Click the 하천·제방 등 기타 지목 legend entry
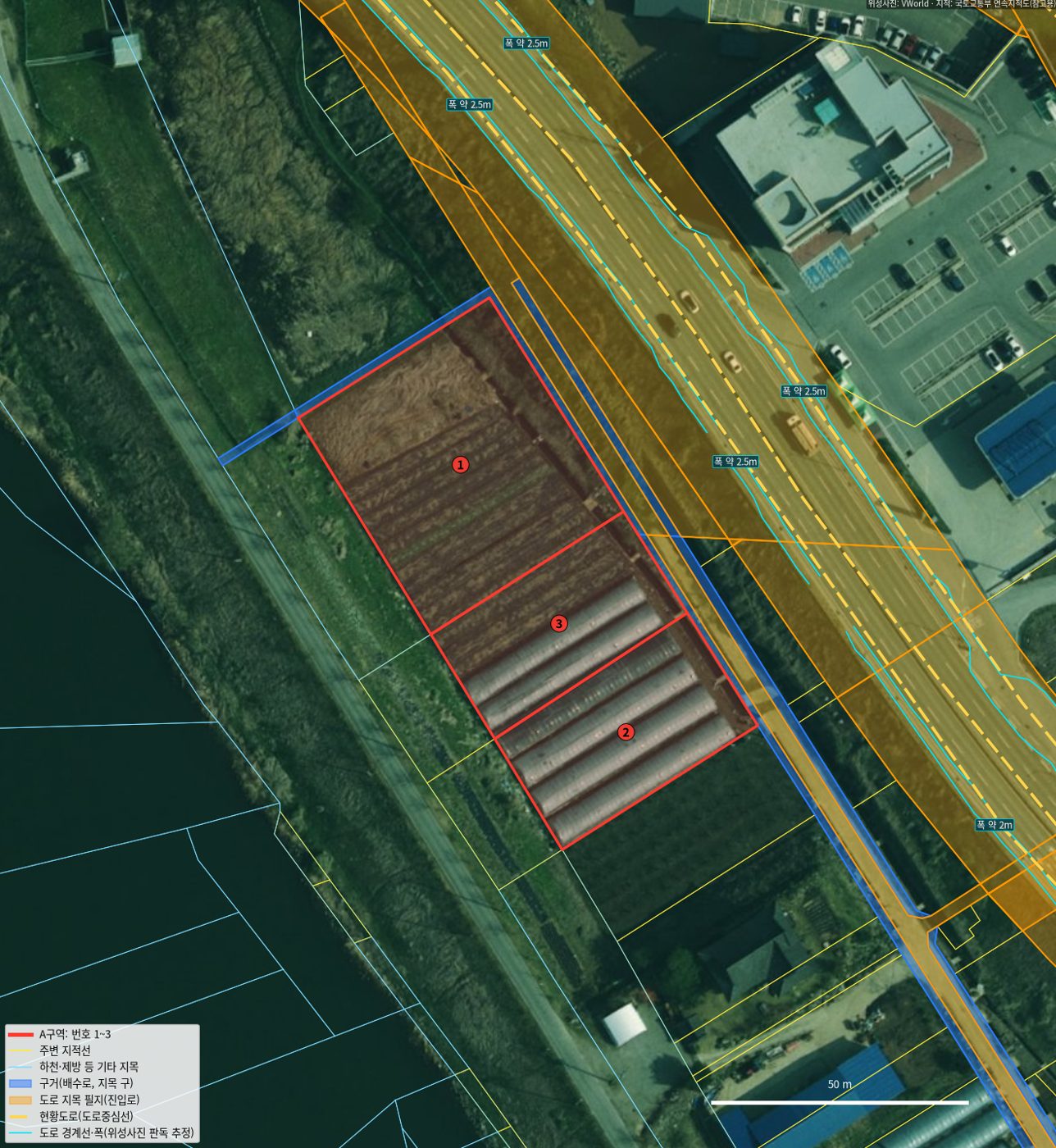This screenshot has width=1056, height=1148. click(89, 1067)
